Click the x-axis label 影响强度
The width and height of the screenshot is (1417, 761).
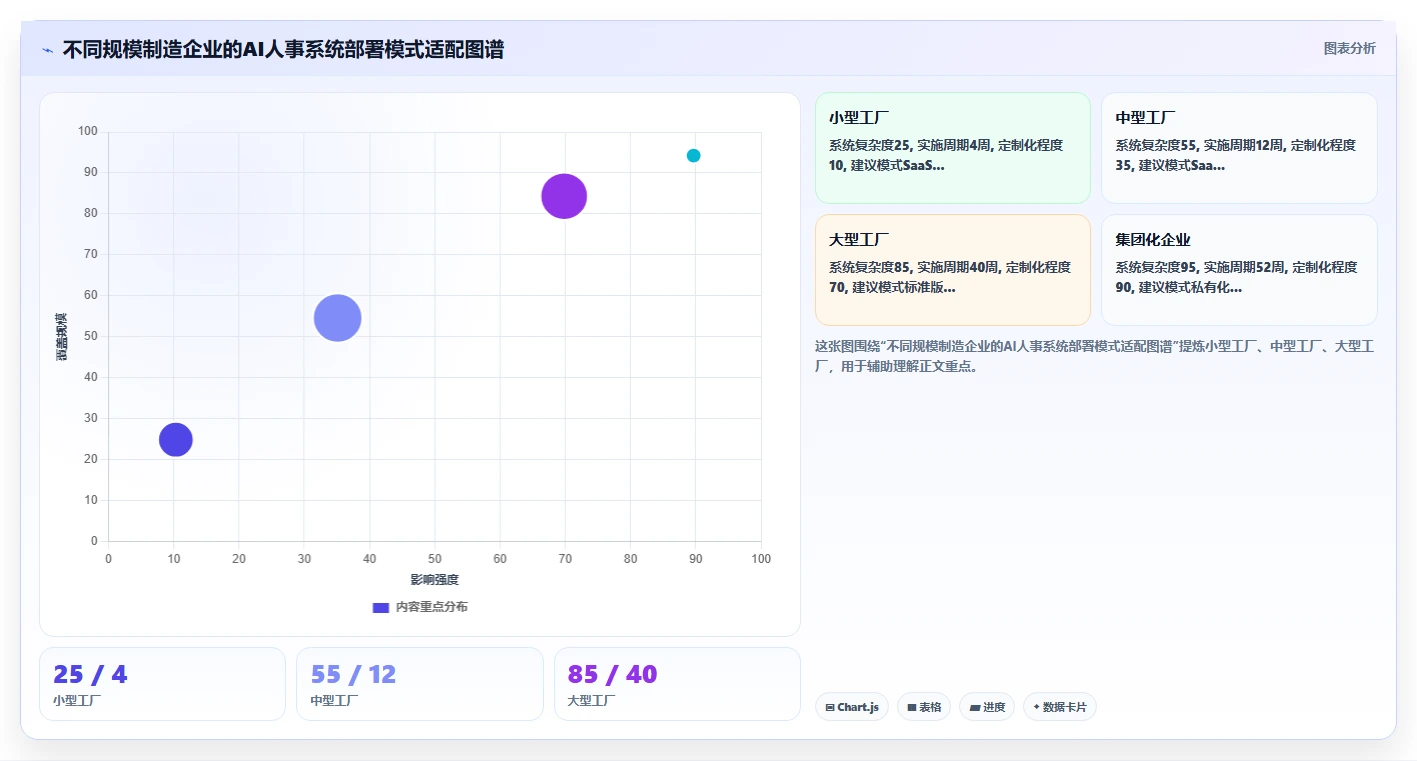(434, 580)
